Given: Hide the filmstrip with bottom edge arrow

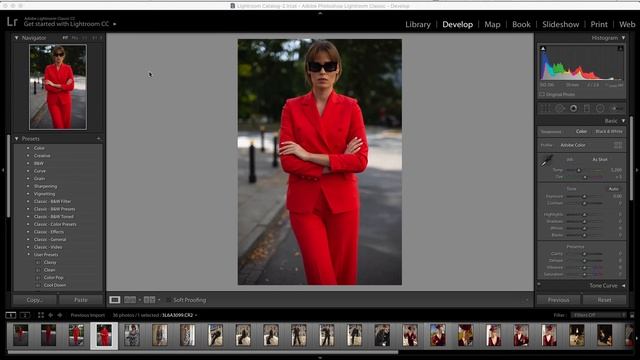Looking at the screenshot, I should 320,358.
